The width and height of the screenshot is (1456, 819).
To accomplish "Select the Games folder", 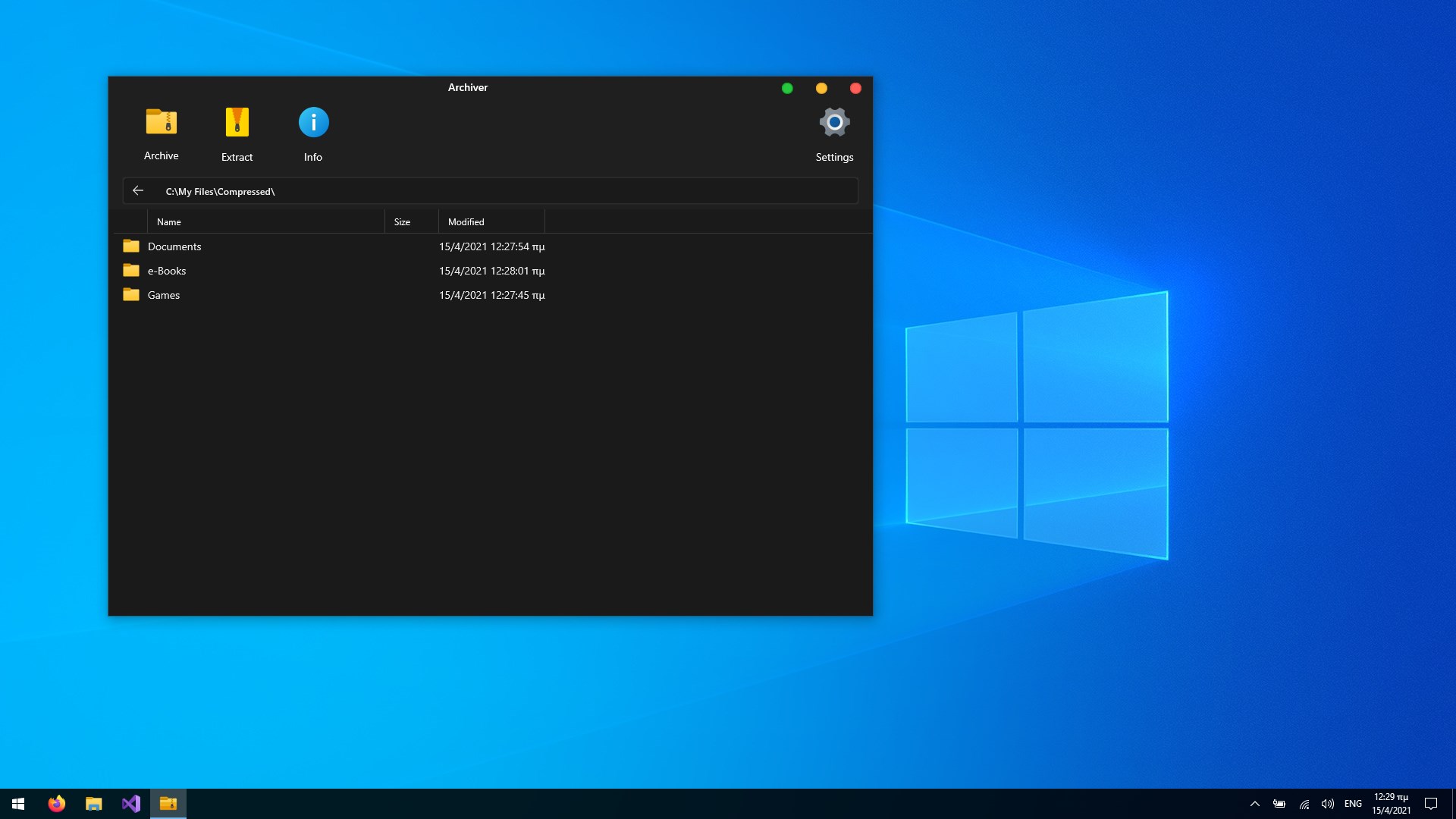I will [x=164, y=295].
